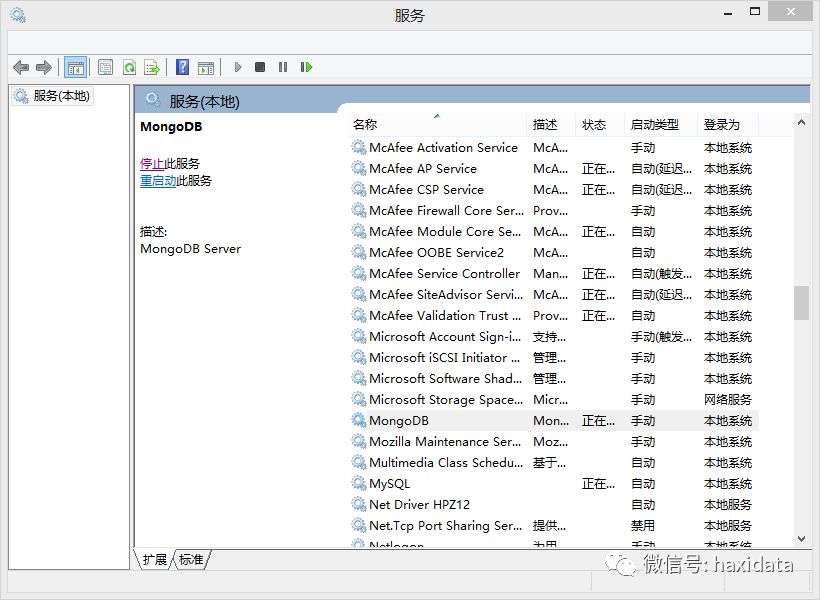Select McAfee Validation Trust row
Image resolution: width=820 pixels, height=600 pixels.
click(x=553, y=315)
